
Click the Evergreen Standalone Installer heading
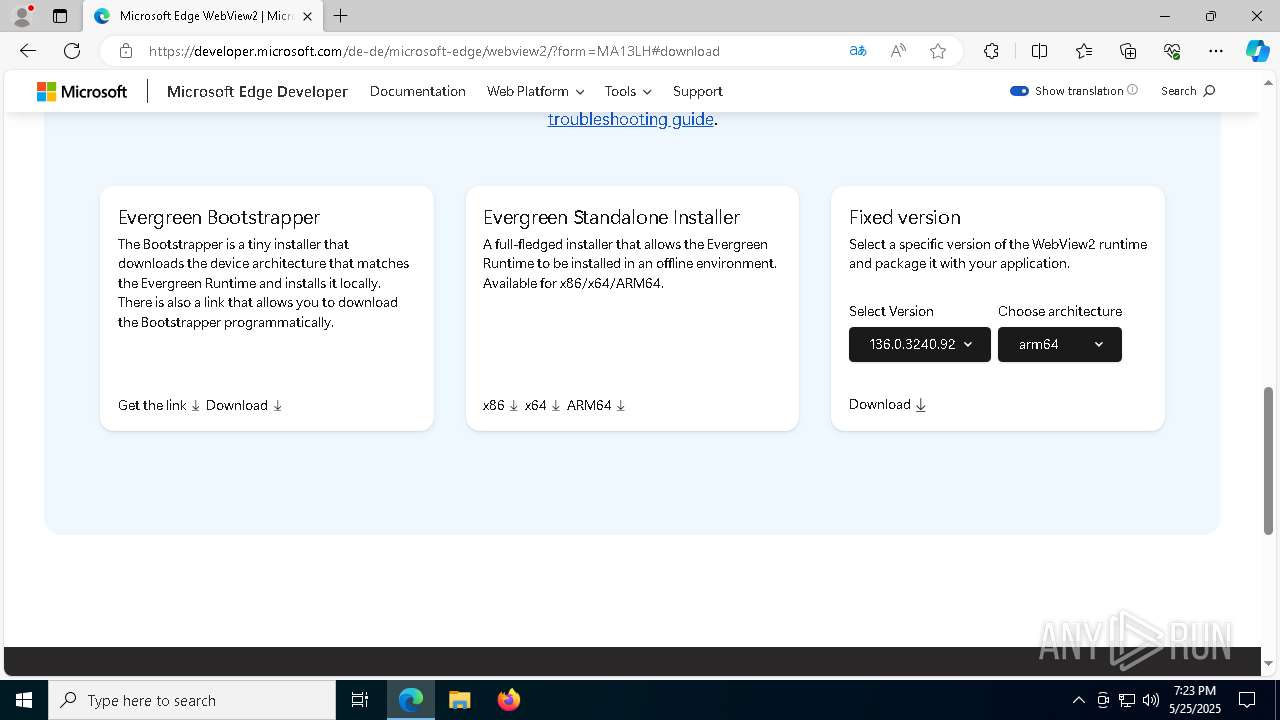611,217
